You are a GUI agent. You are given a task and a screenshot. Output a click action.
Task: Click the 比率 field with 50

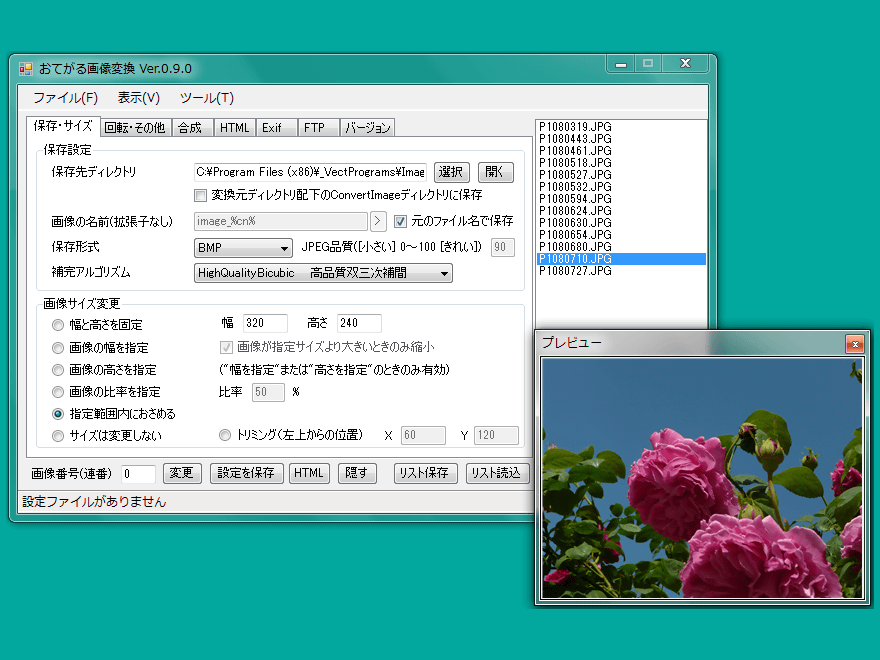click(x=268, y=392)
